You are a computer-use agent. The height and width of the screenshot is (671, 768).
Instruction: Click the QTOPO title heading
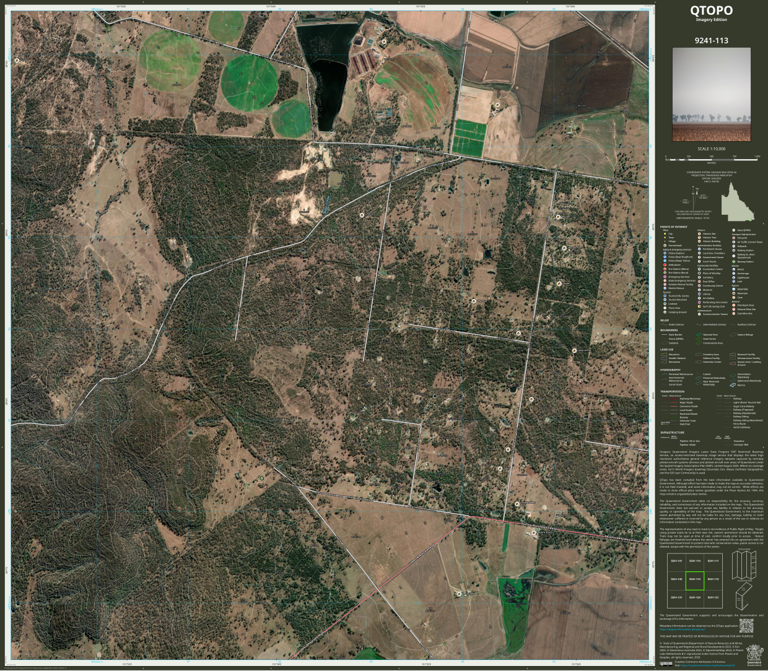pyautogui.click(x=712, y=10)
